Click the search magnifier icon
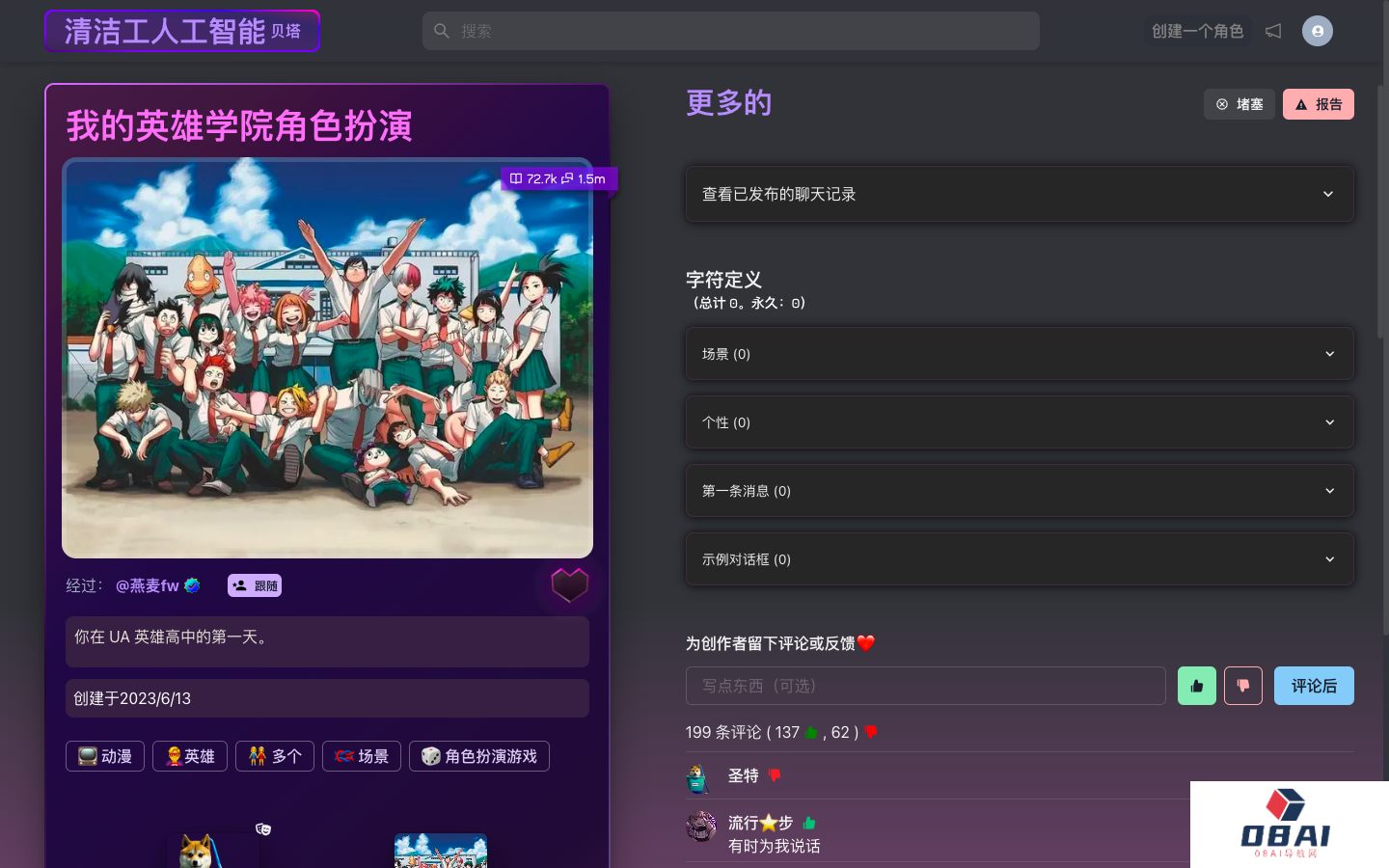Viewport: 1389px width, 868px height. point(442,31)
